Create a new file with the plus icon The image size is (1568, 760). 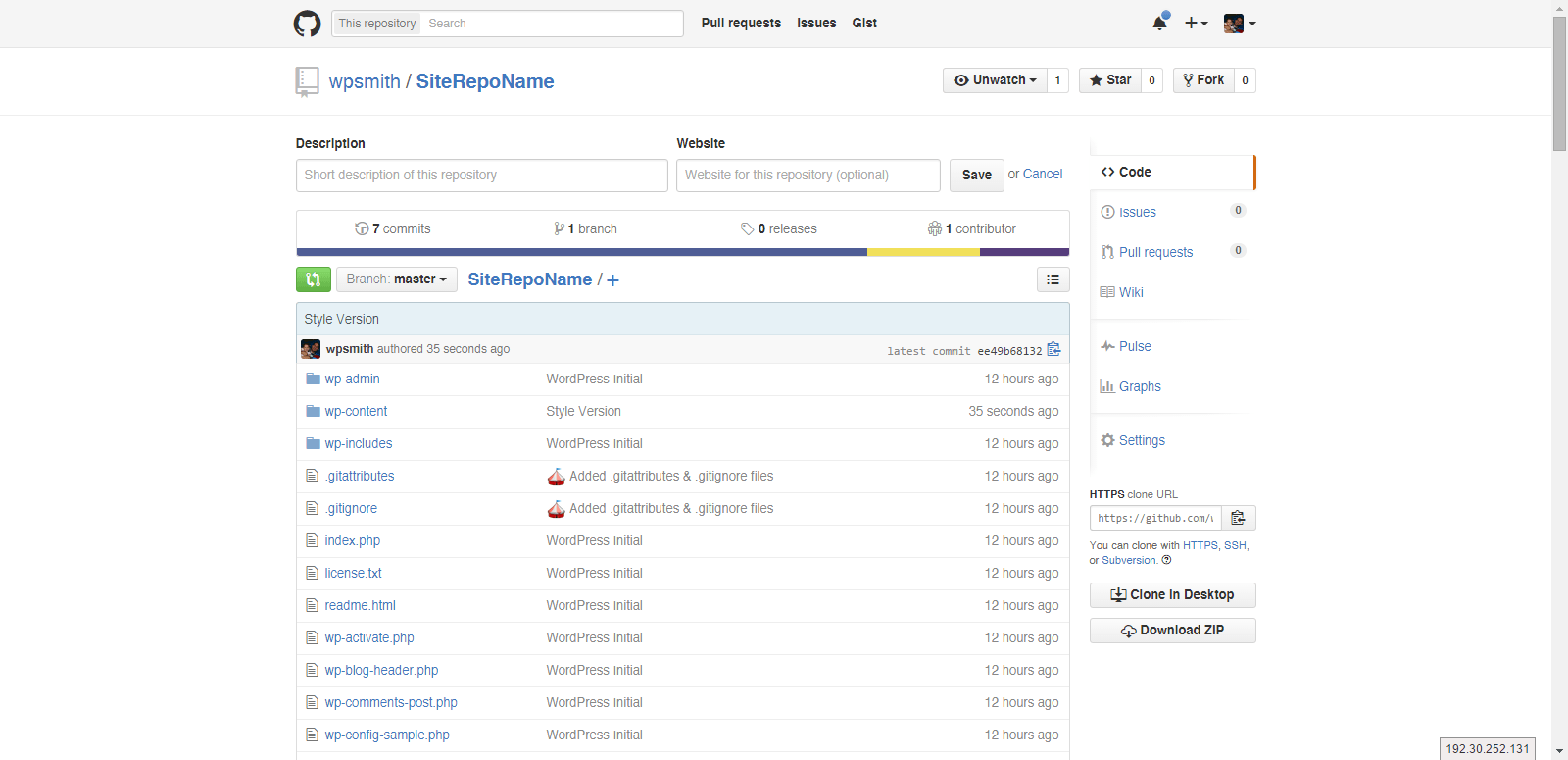point(612,280)
